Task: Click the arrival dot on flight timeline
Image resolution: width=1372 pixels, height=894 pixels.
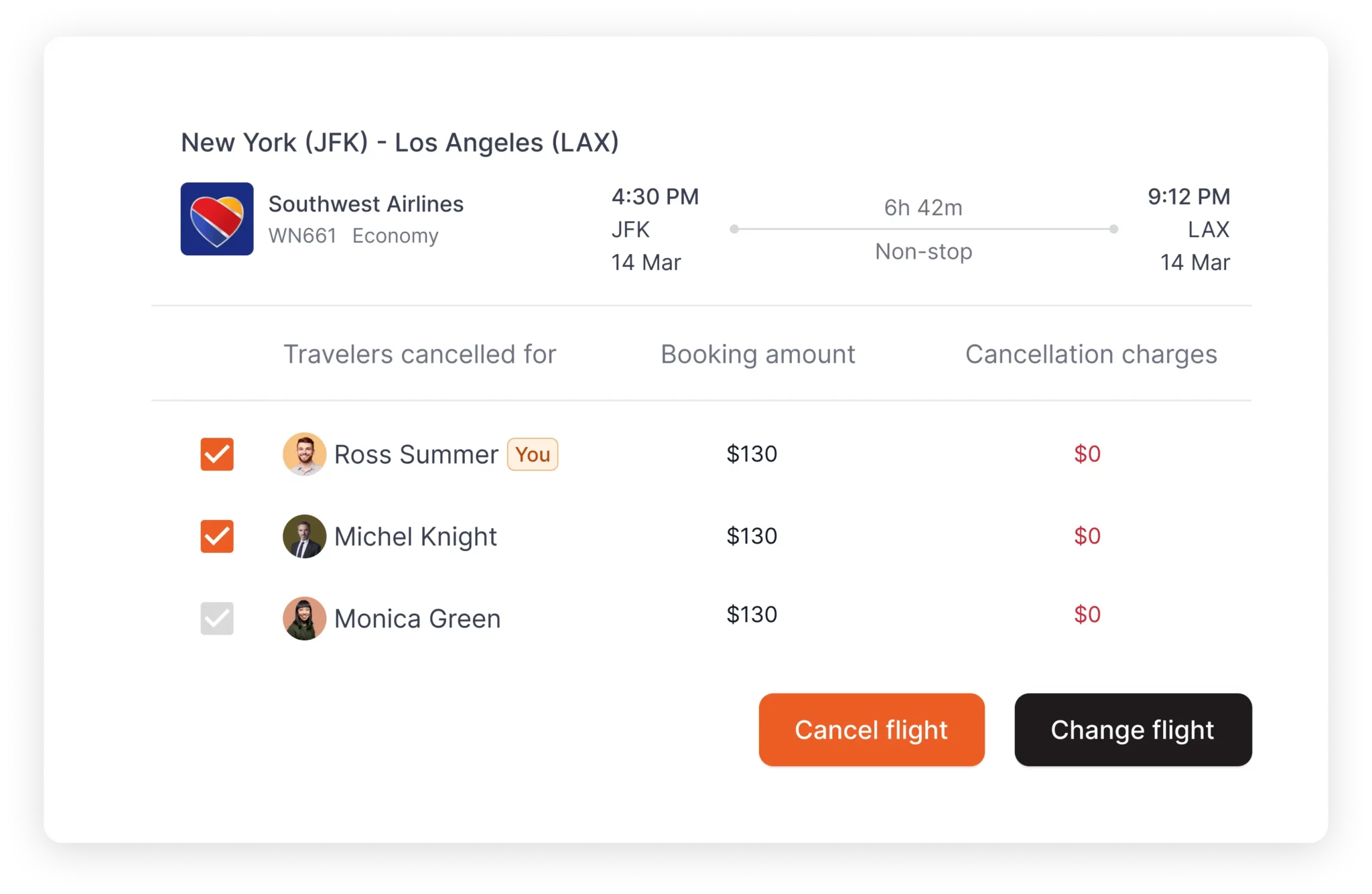Action: coord(1115,229)
